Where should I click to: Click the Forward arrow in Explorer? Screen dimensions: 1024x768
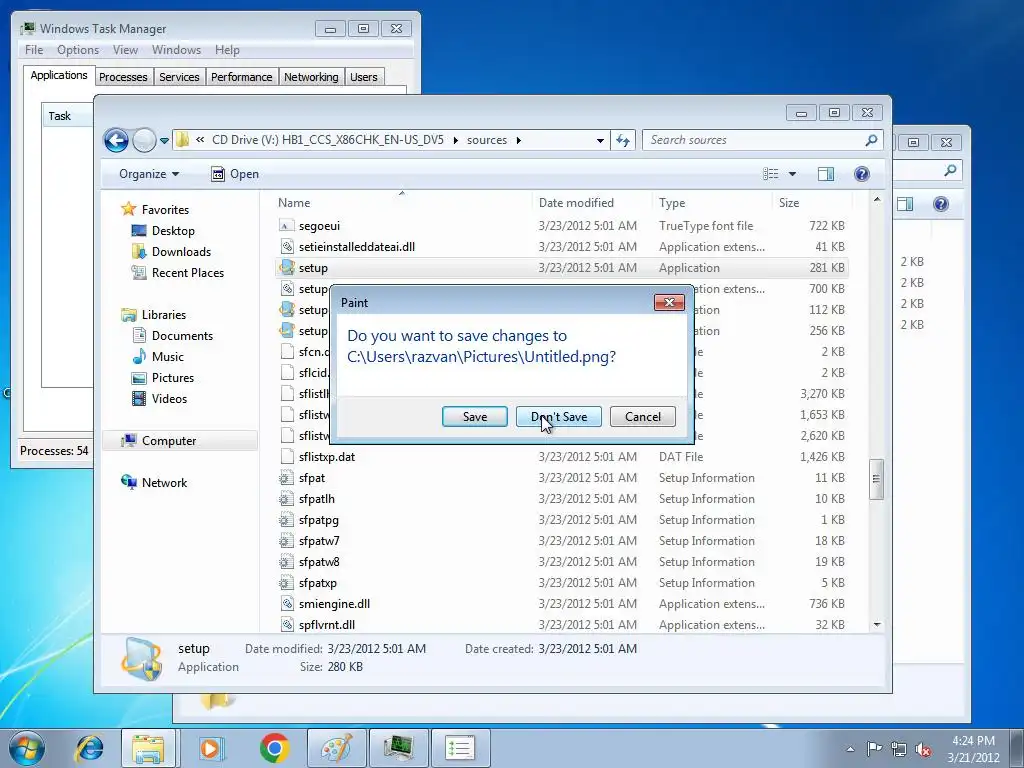[144, 140]
